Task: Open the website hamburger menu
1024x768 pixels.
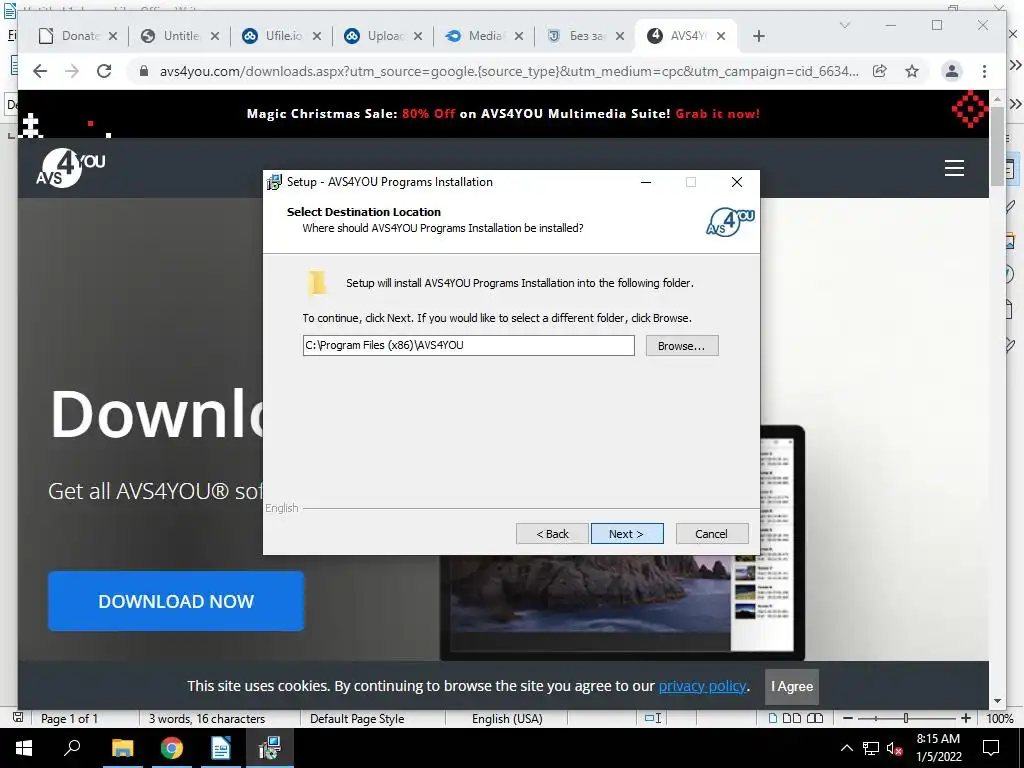Action: (954, 168)
